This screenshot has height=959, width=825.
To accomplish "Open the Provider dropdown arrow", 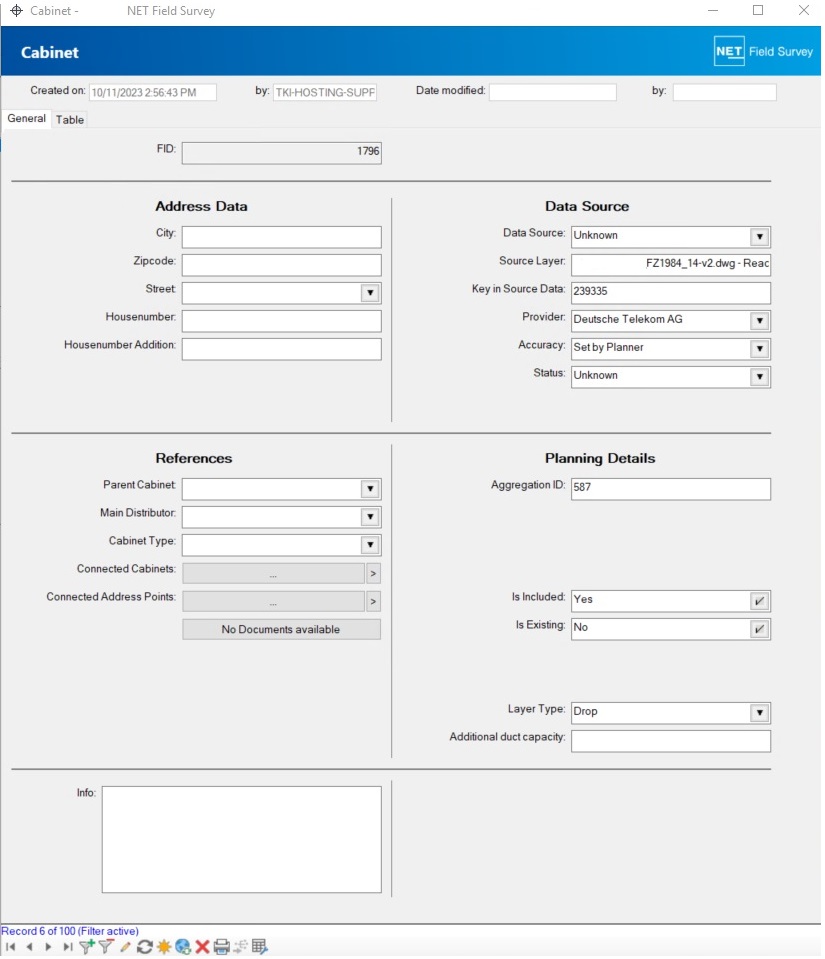I will 759,320.
